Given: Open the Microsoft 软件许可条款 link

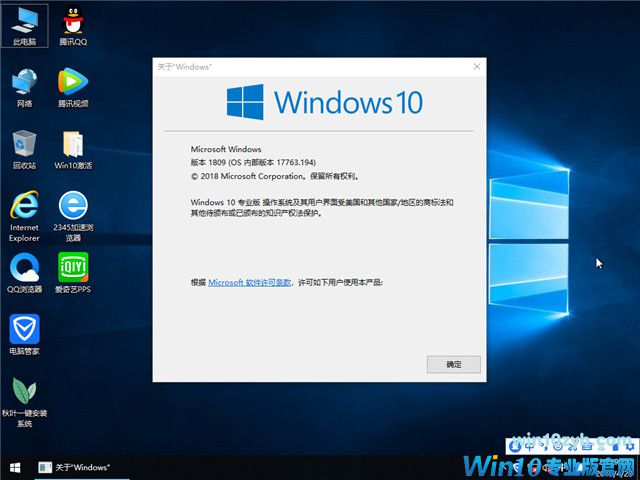Looking at the screenshot, I should [x=250, y=283].
